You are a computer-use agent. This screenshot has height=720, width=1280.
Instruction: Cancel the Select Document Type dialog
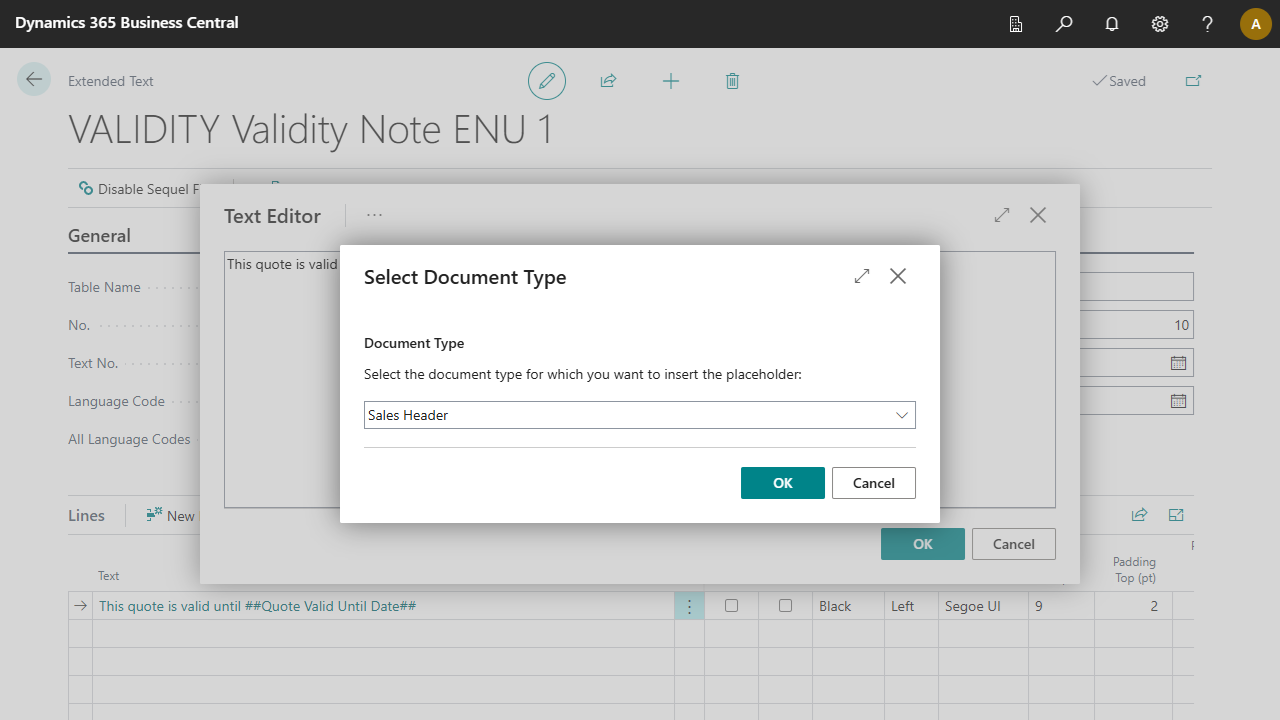click(x=873, y=483)
